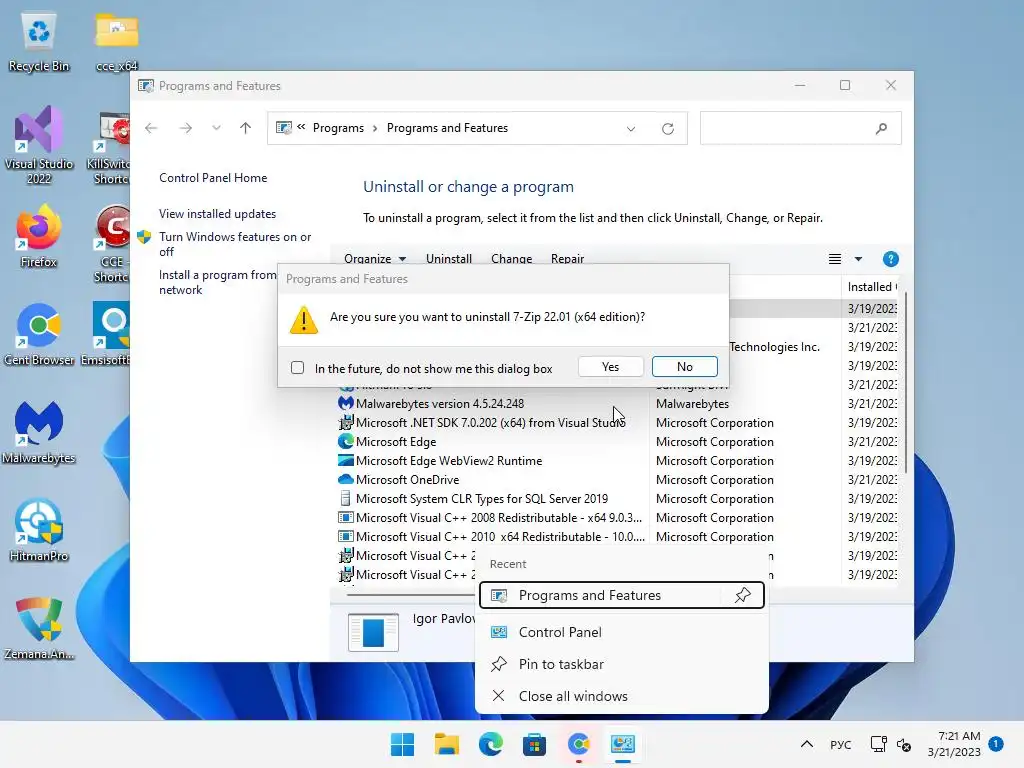Launch Firefox from the desktop

click(39, 236)
